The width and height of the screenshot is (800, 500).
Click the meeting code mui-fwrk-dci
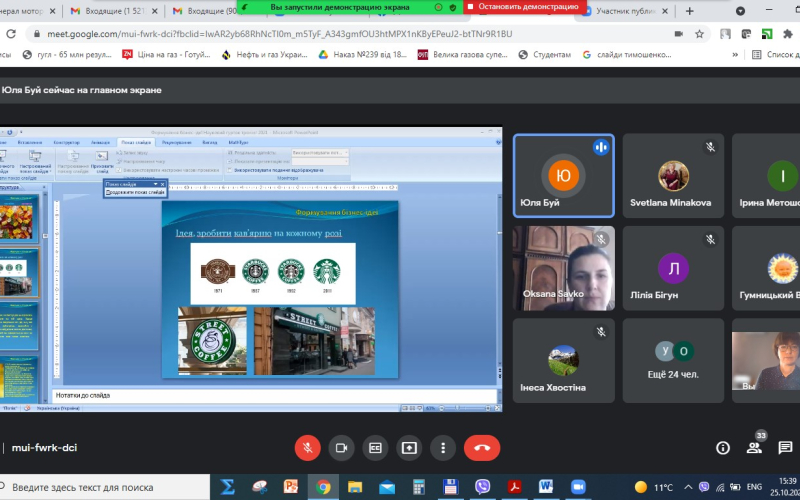click(x=44, y=448)
